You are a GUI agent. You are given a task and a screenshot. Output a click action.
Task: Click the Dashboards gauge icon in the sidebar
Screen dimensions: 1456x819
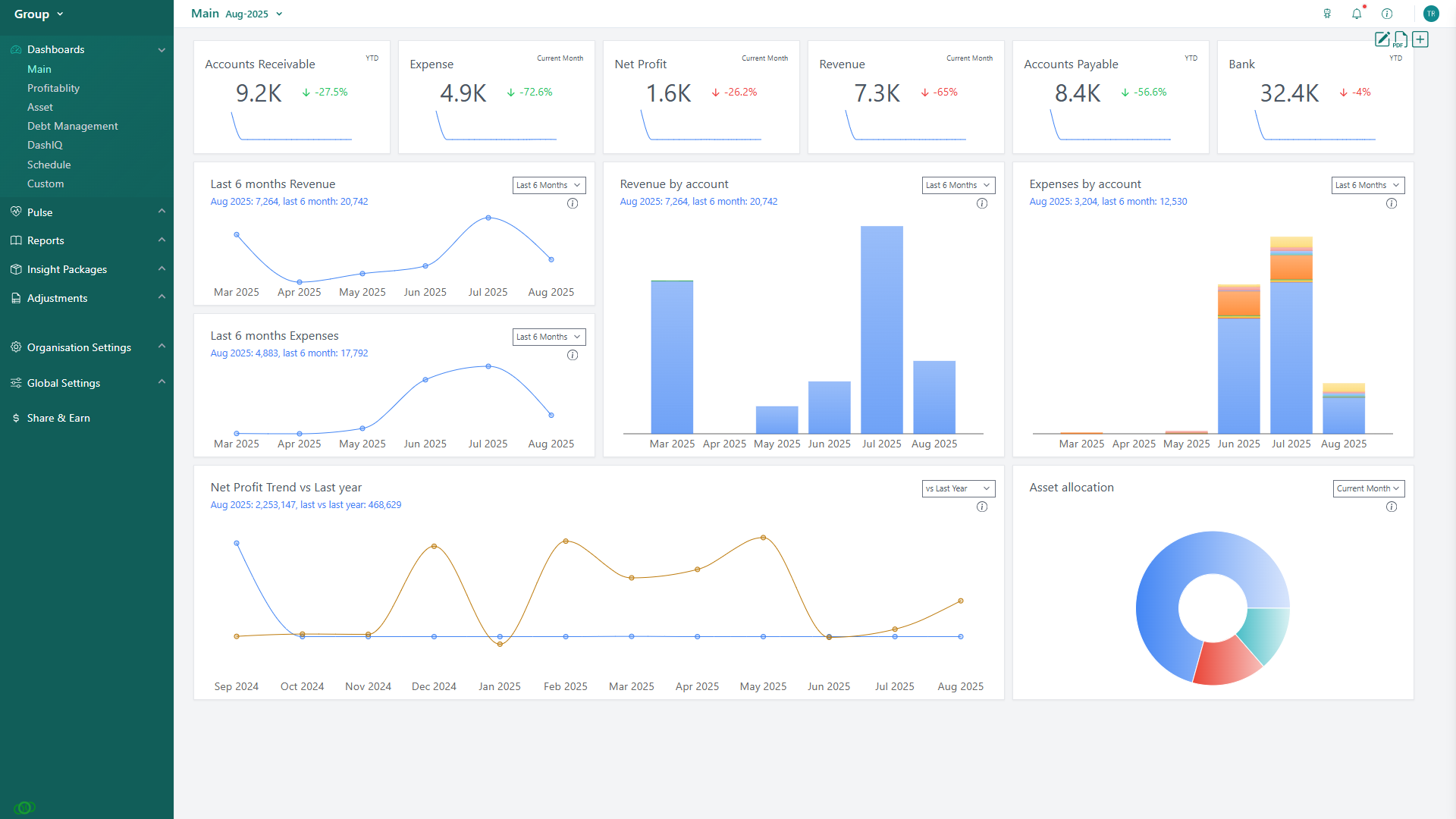pos(15,49)
